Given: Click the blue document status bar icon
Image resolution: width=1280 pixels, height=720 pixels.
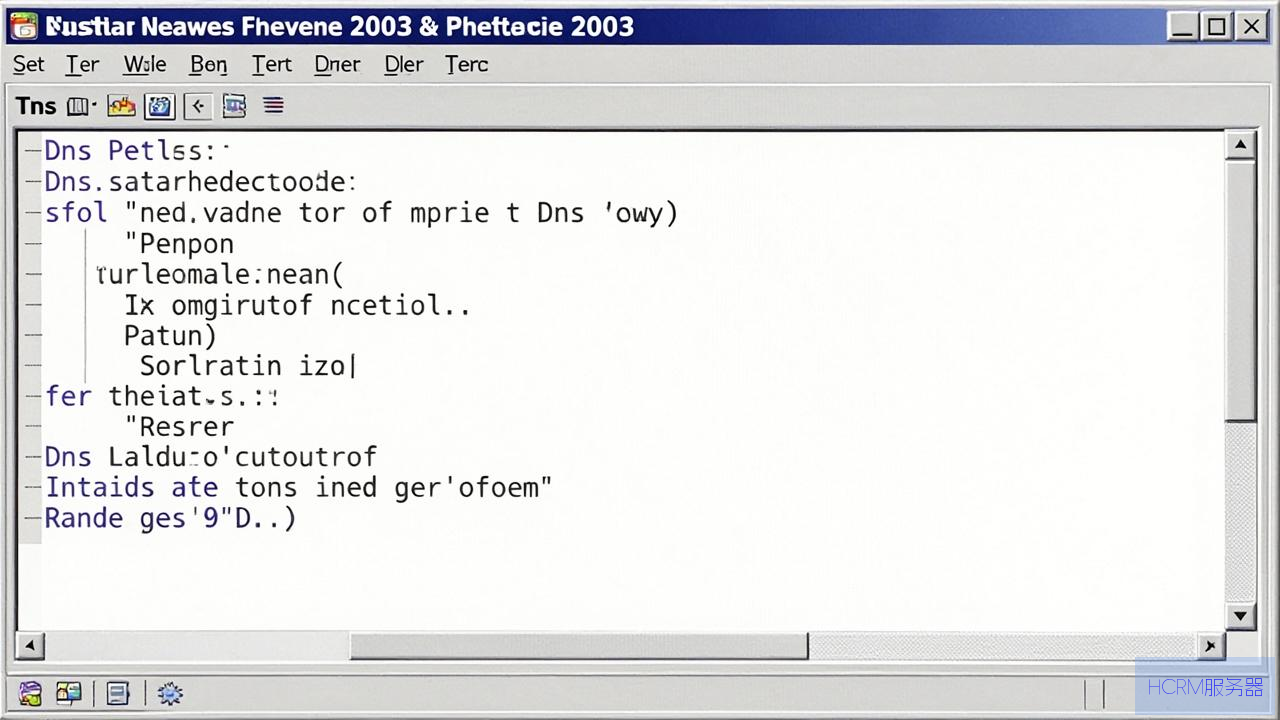Looking at the screenshot, I should coord(118,693).
